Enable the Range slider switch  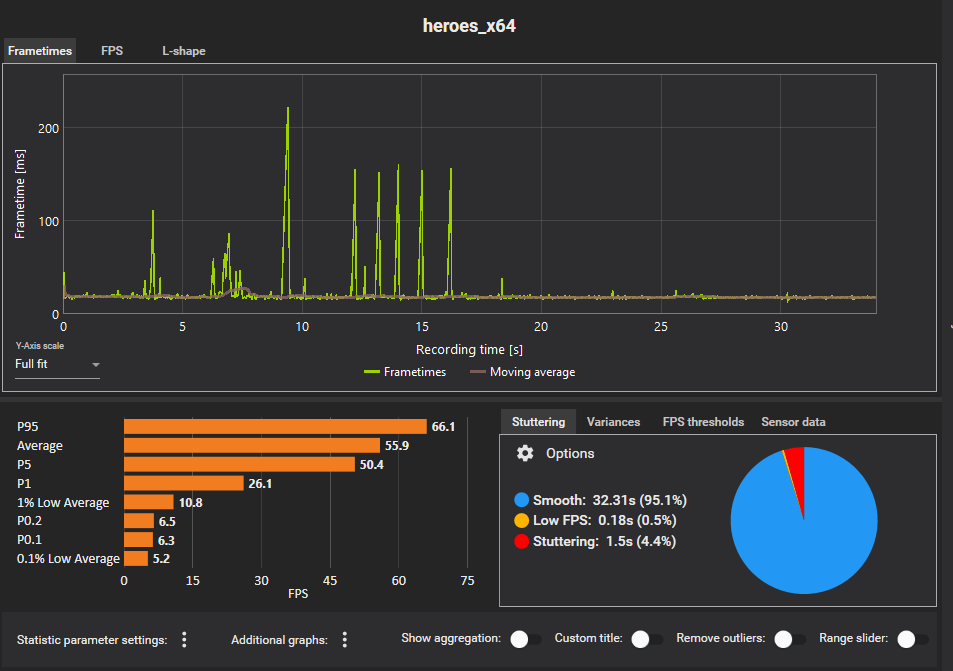[913, 639]
